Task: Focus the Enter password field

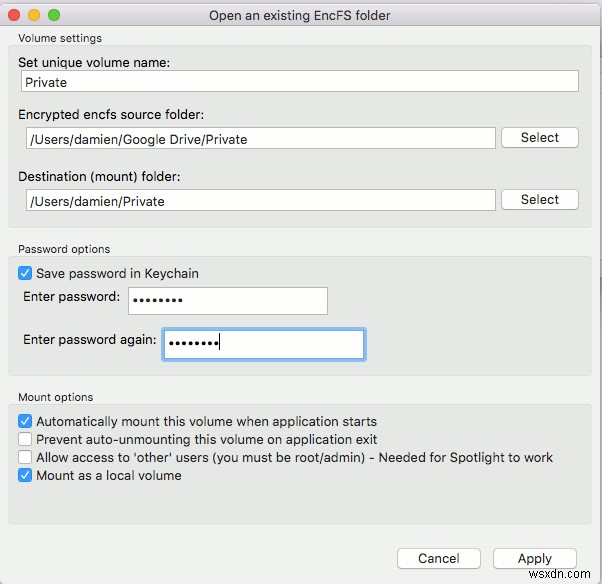Action: click(228, 301)
